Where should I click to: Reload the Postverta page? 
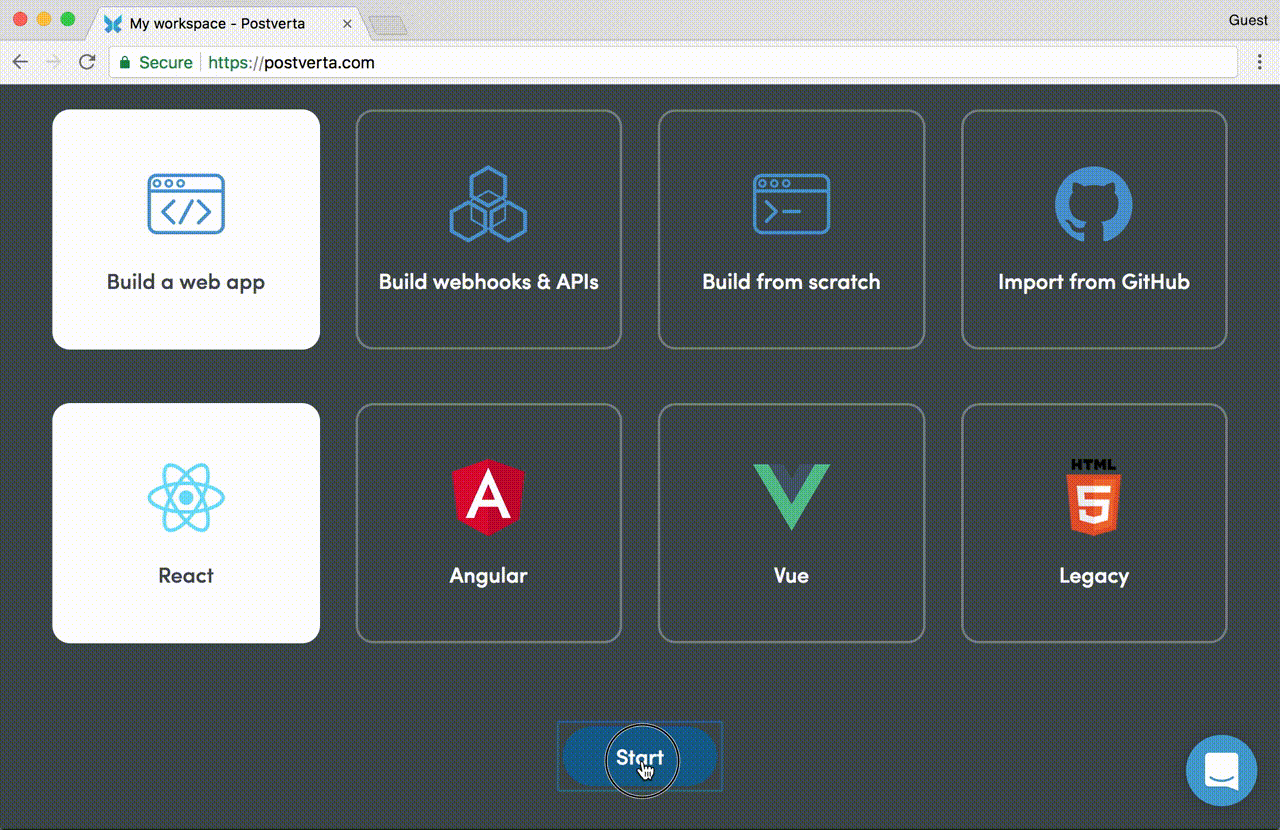(x=87, y=62)
